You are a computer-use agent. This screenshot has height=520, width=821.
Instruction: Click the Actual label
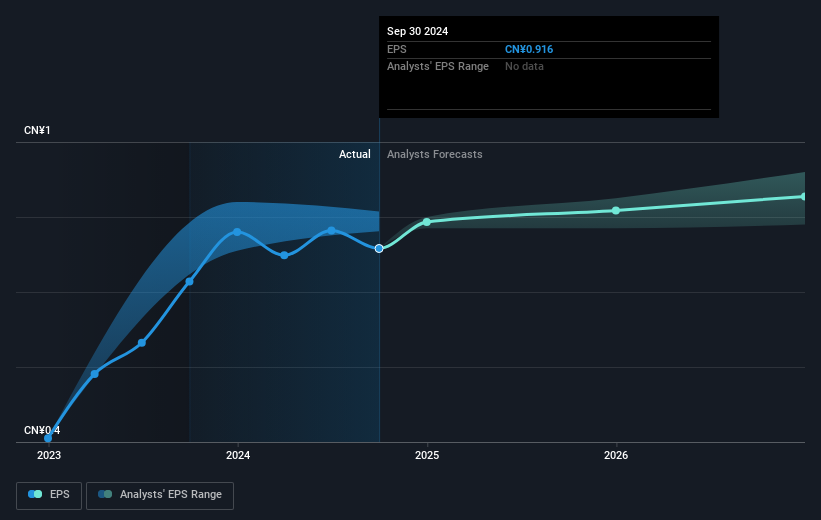[x=354, y=154]
